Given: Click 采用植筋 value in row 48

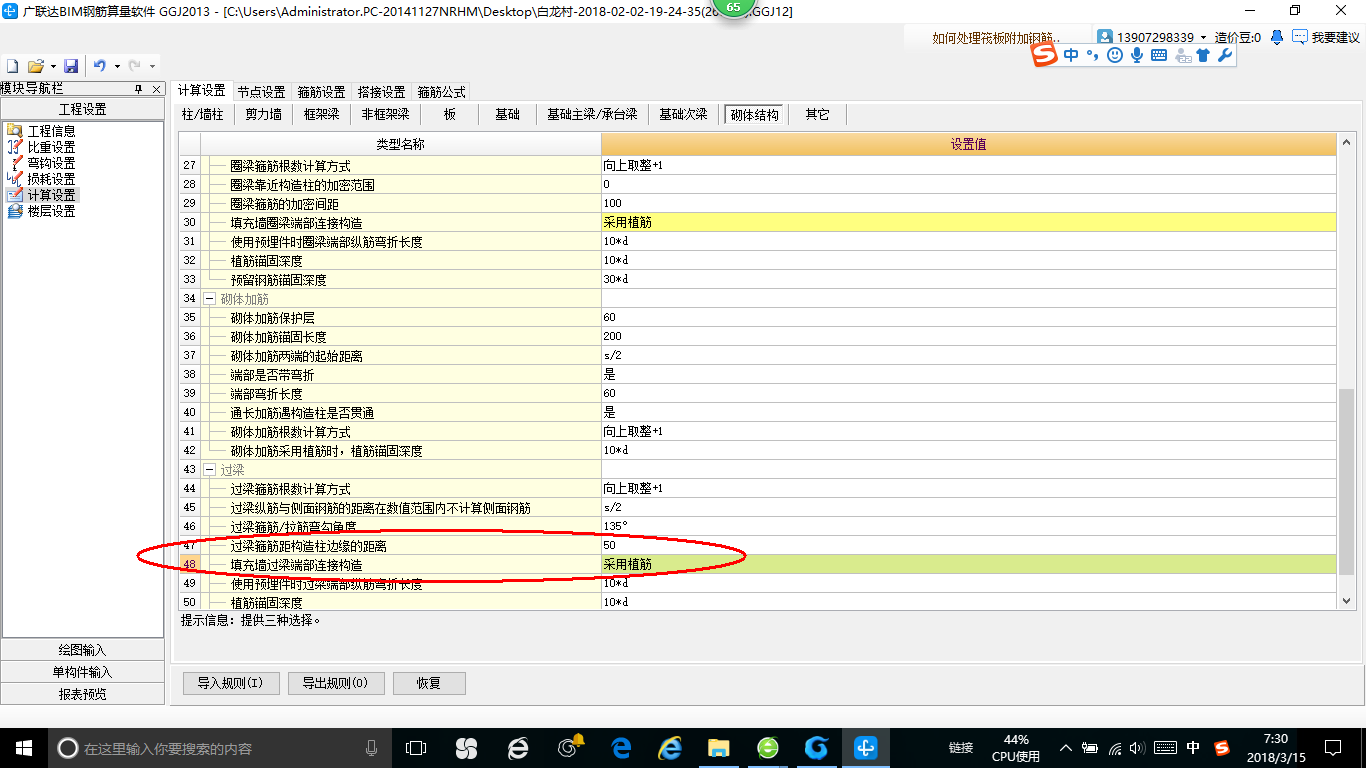Looking at the screenshot, I should [x=968, y=565].
